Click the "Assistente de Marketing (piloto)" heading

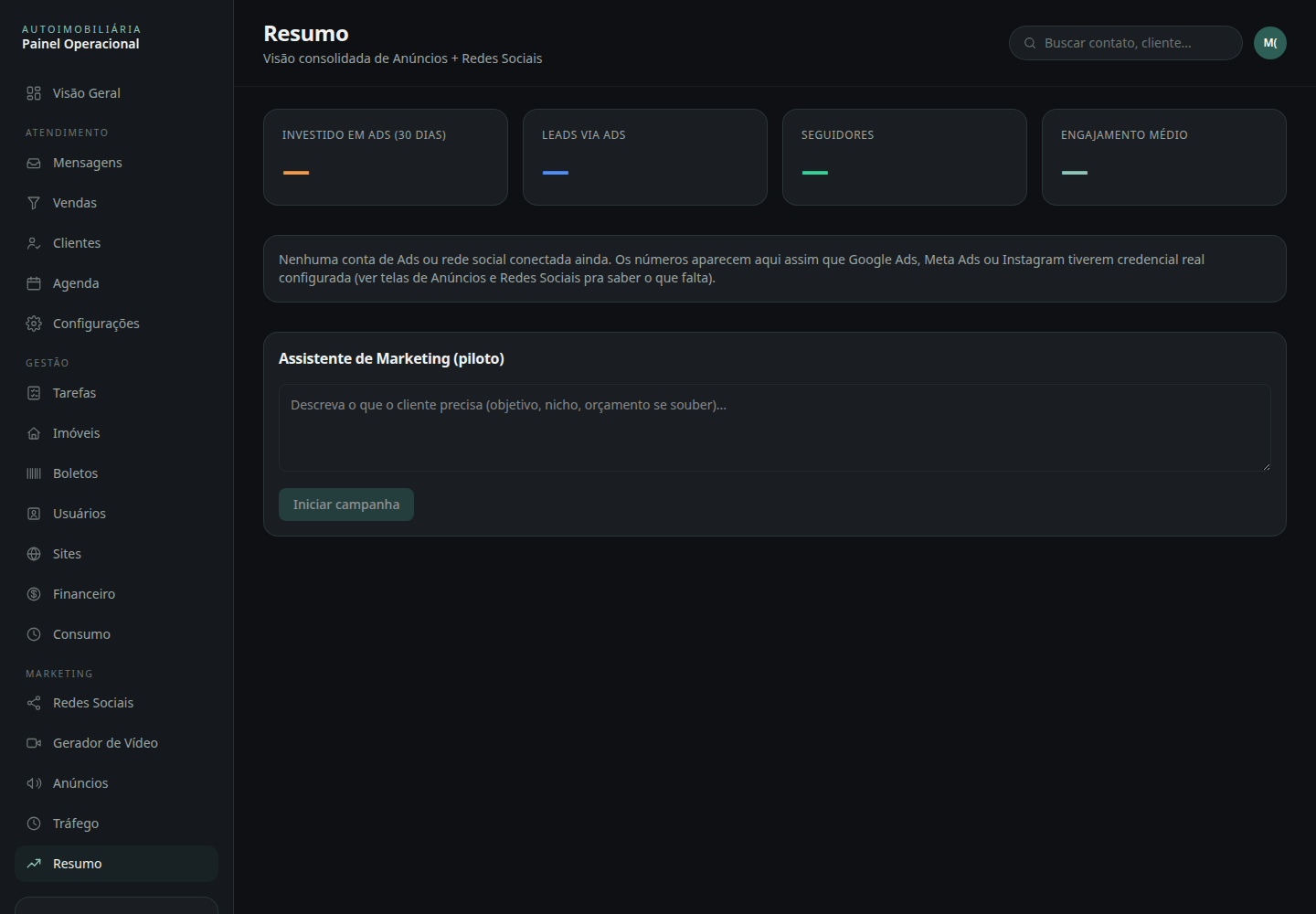pyautogui.click(x=391, y=358)
